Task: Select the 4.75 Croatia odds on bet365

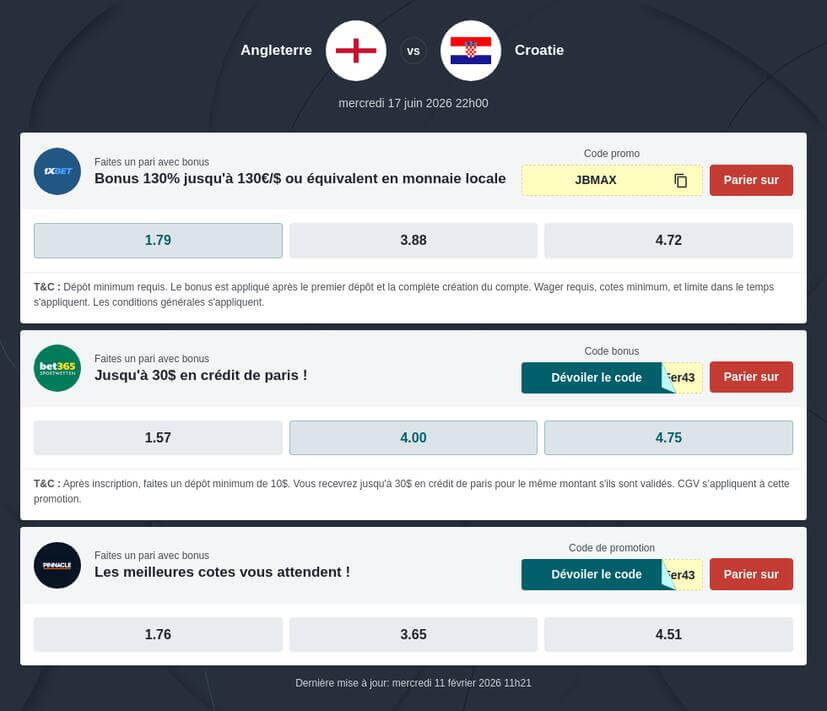Action: 667,437
